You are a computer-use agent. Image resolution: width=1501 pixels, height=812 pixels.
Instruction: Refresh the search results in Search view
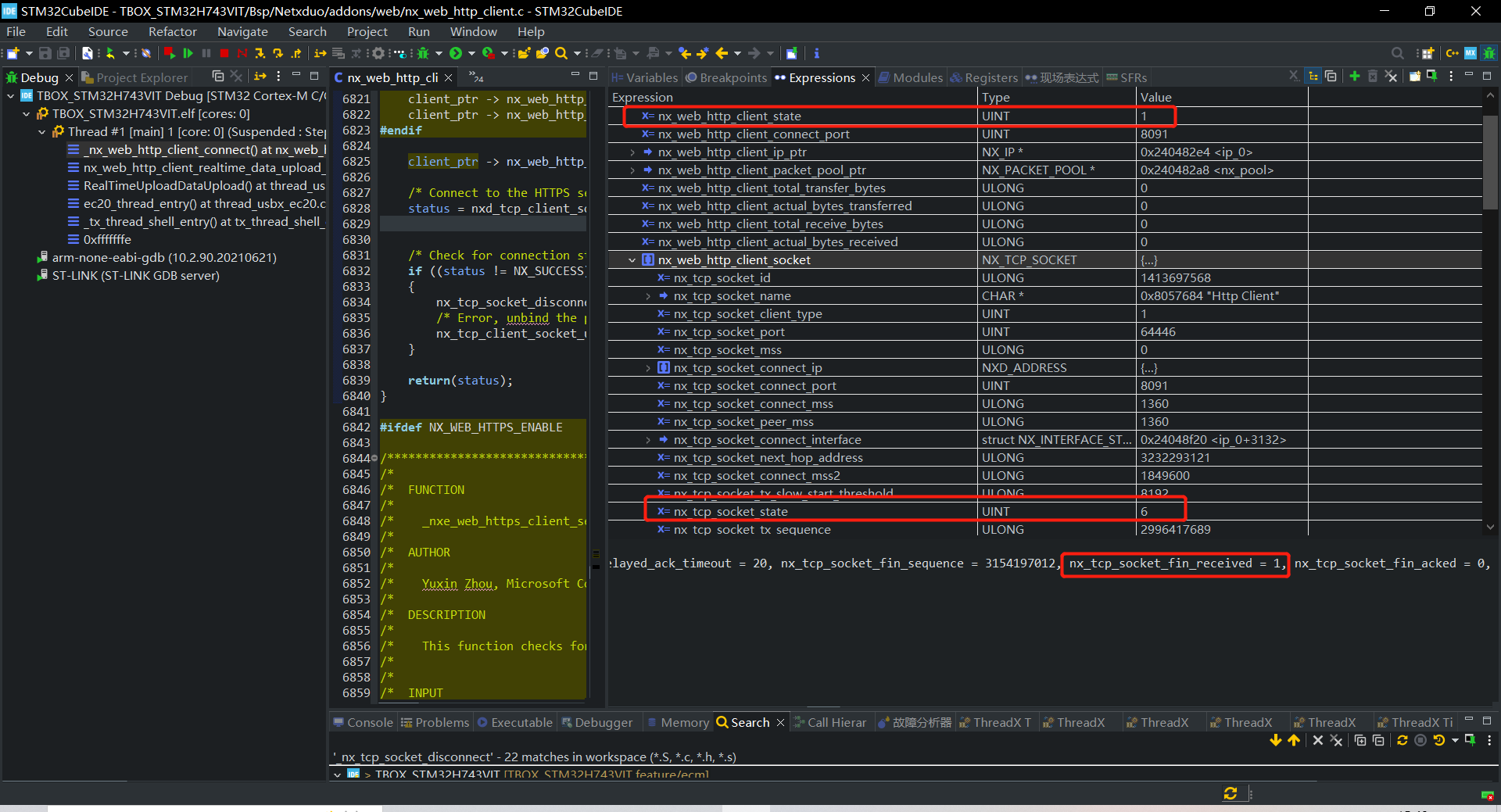tap(1402, 740)
